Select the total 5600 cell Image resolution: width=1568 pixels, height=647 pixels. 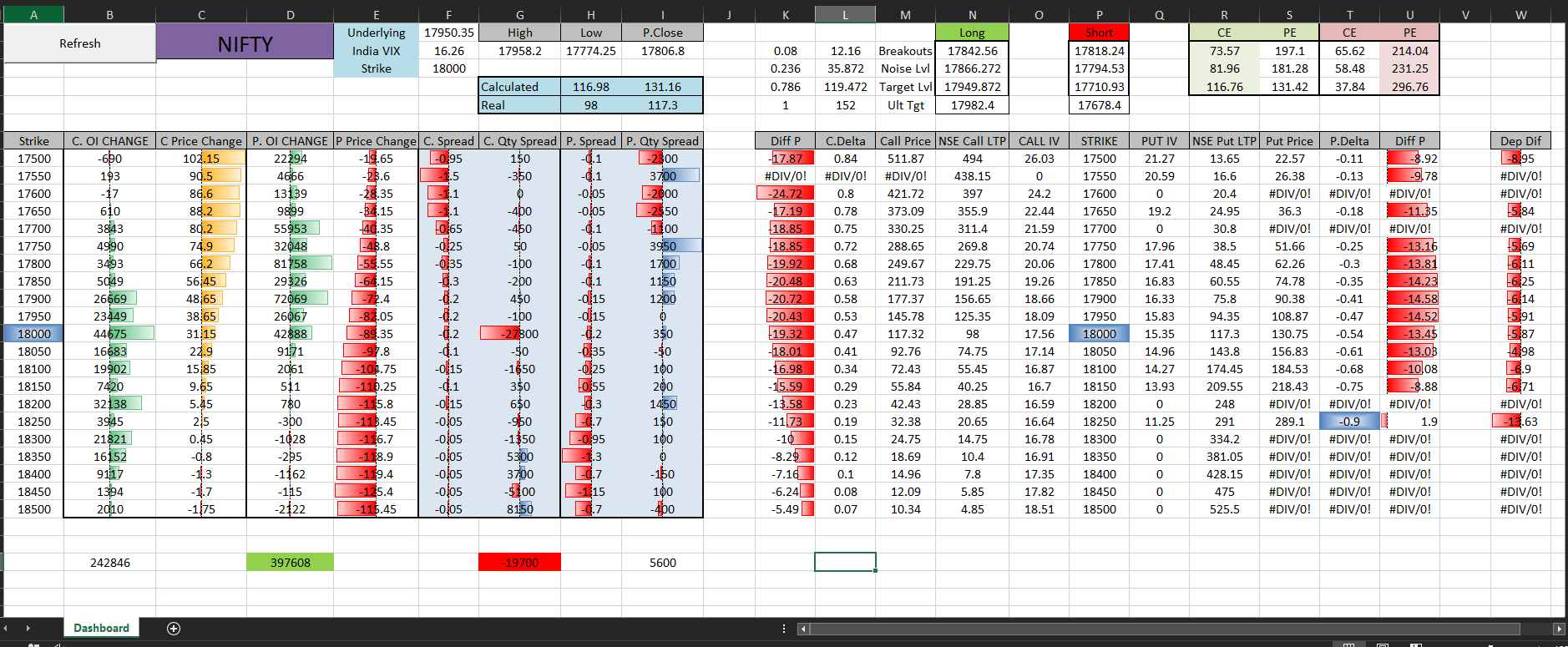(x=662, y=563)
